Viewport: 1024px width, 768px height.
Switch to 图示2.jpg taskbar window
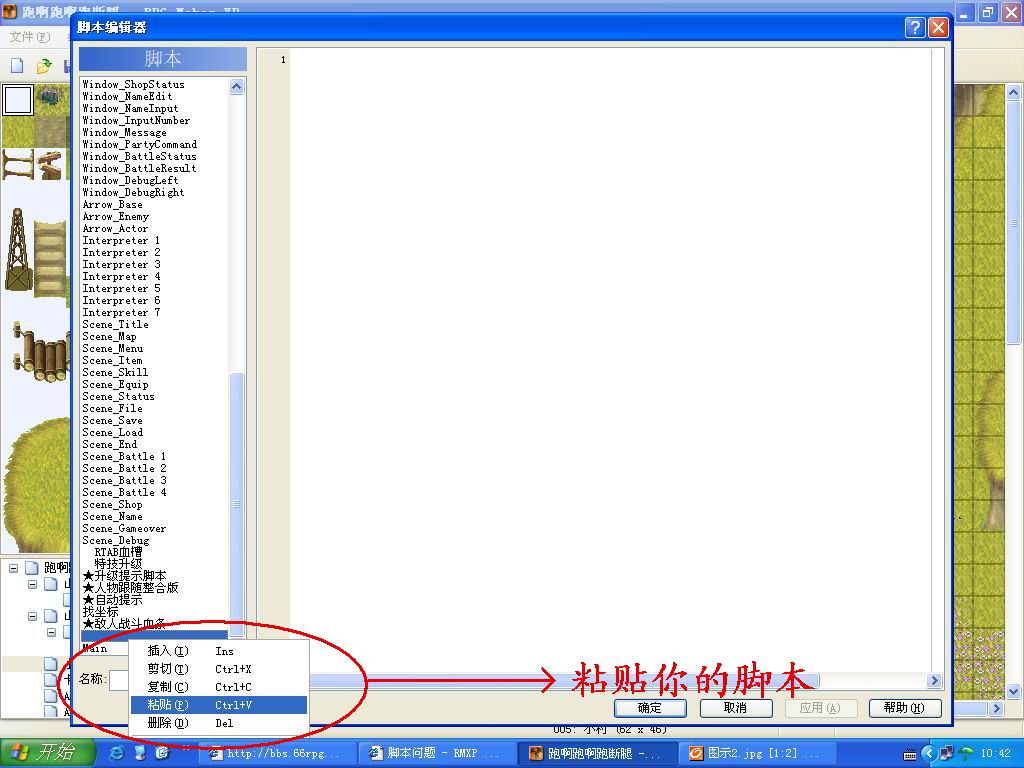click(x=757, y=754)
